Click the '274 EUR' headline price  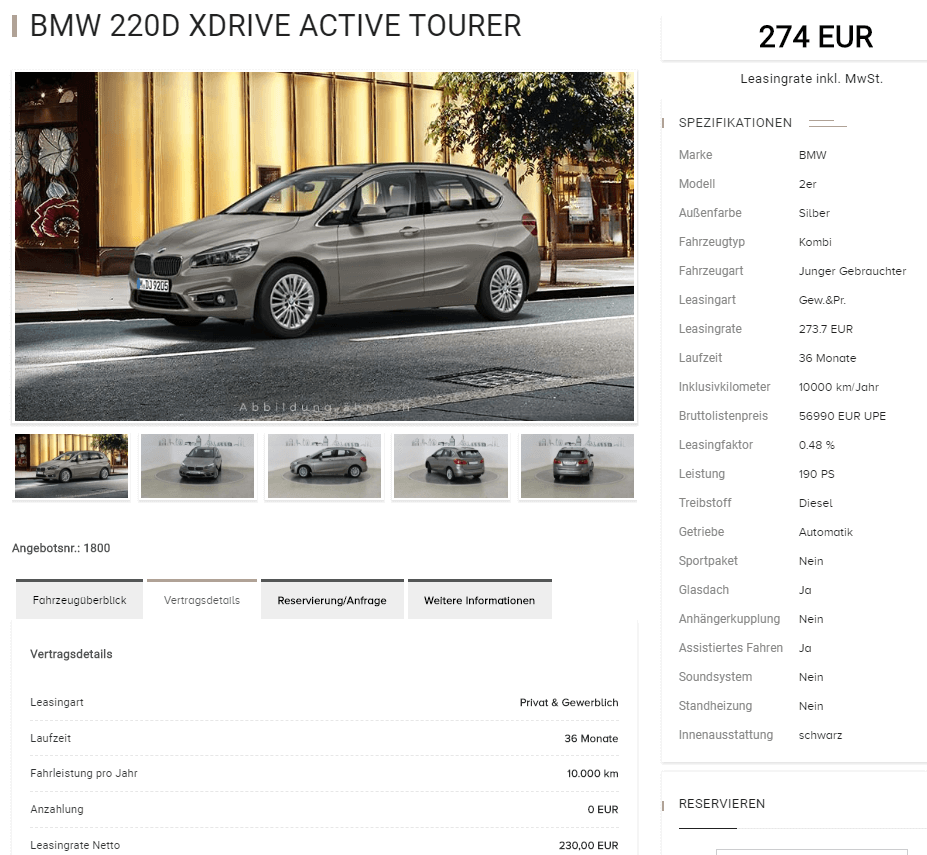(815, 37)
